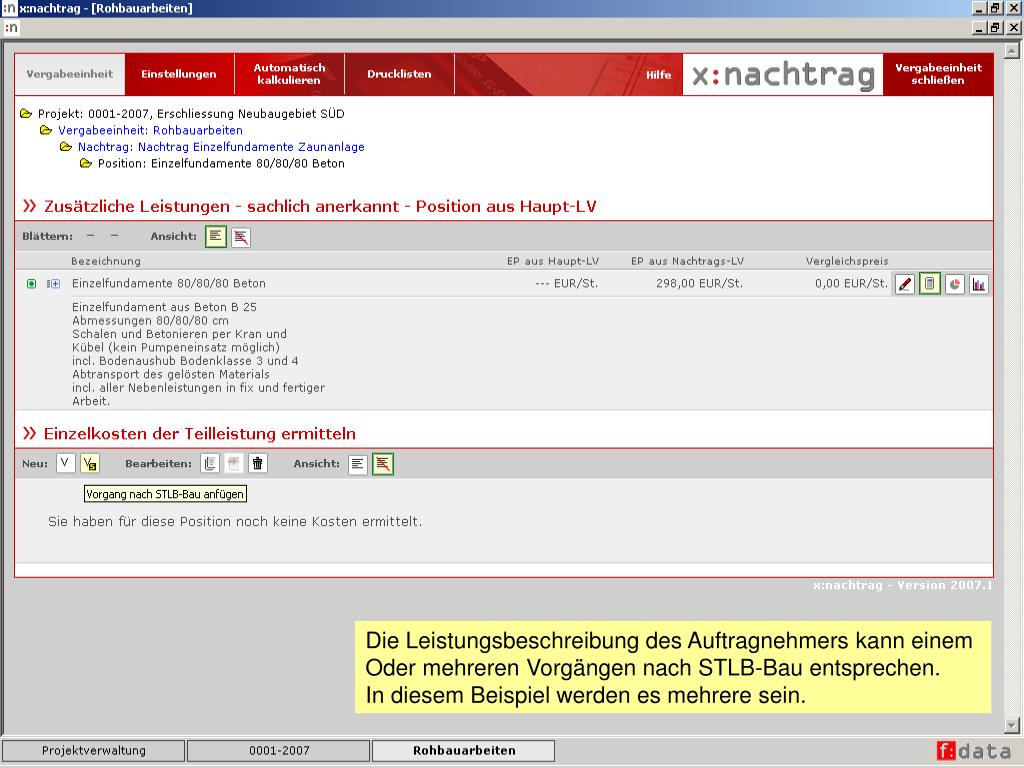Click Automatisch kalkulieren
The height and width of the screenshot is (768, 1024).
tap(289, 74)
